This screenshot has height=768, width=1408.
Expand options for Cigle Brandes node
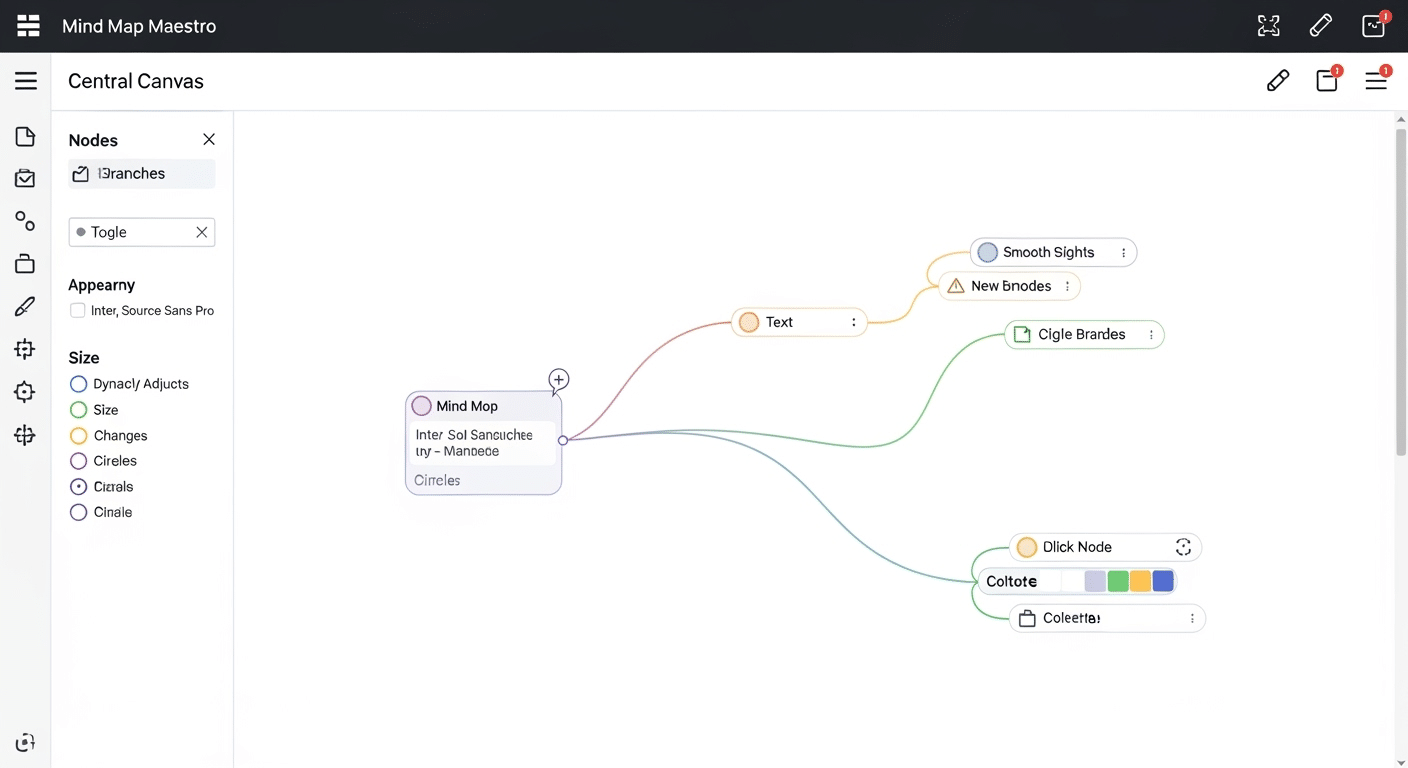point(1151,335)
